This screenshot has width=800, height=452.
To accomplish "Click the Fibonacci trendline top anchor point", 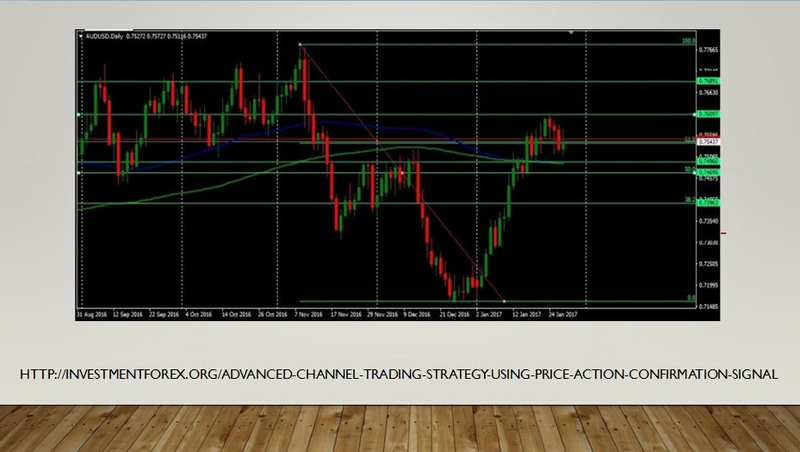I will (300, 44).
